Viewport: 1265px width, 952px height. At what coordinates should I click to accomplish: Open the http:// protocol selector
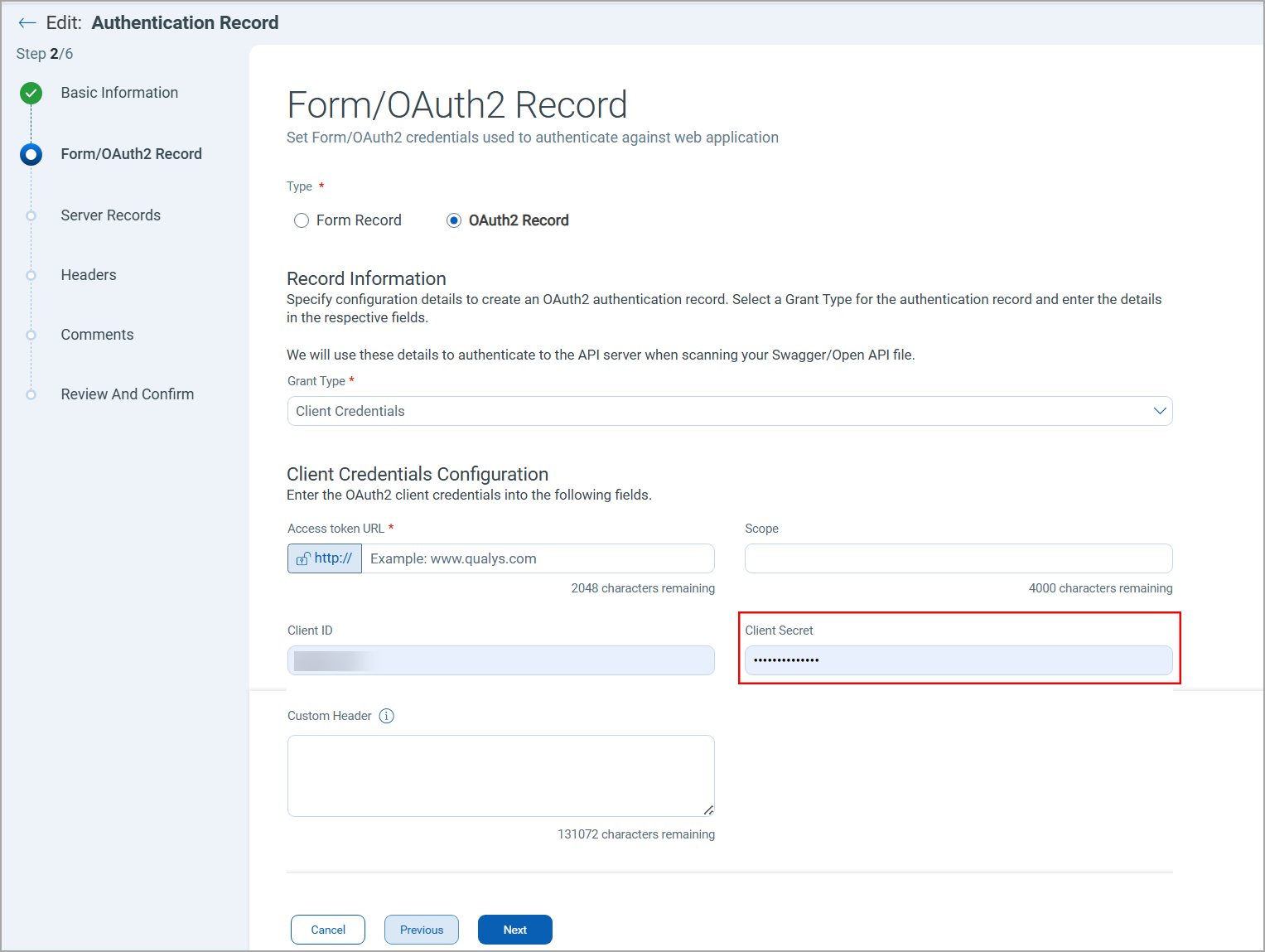click(x=325, y=558)
